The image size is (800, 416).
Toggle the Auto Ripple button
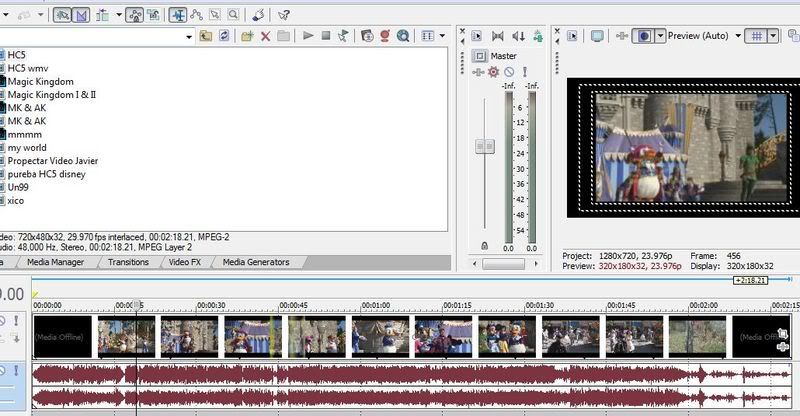103,15
